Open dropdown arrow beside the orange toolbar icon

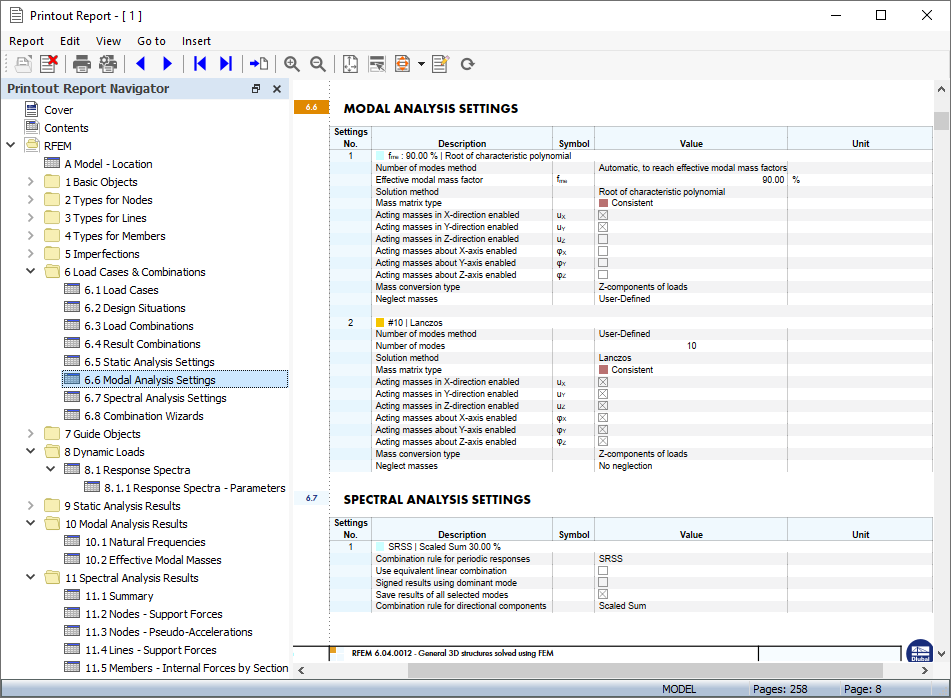click(421, 64)
